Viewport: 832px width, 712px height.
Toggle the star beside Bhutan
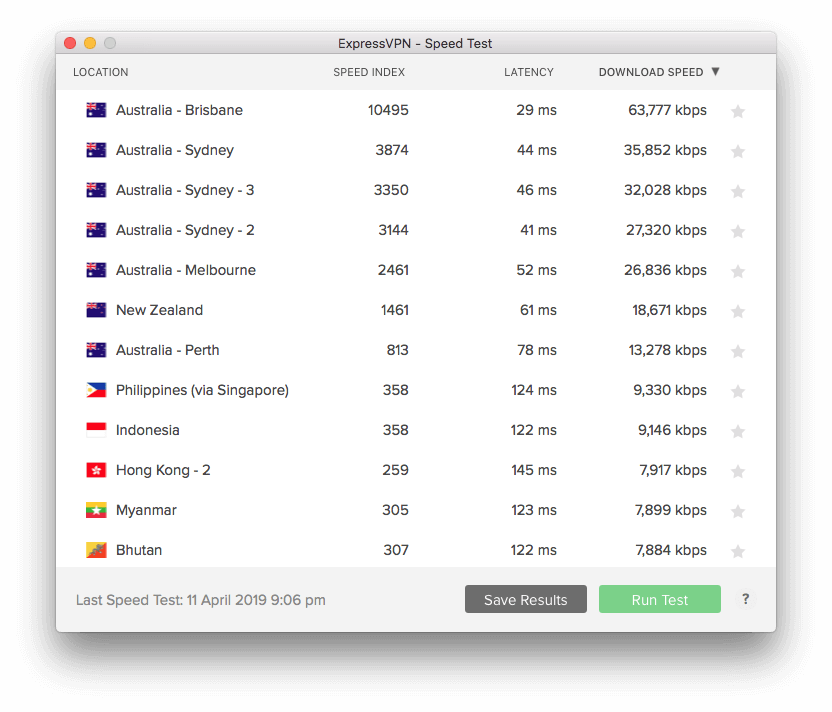pos(738,551)
